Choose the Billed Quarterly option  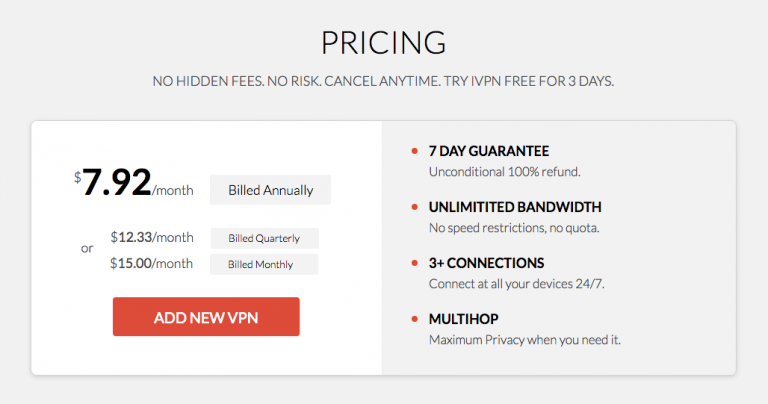coord(264,238)
